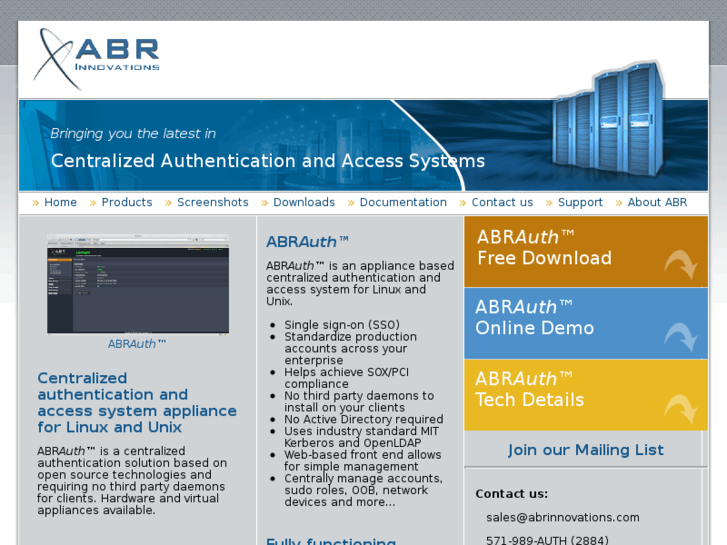Viewport: 727px width, 545px height.
Task: Select the Contact us nav link
Action: coord(502,202)
